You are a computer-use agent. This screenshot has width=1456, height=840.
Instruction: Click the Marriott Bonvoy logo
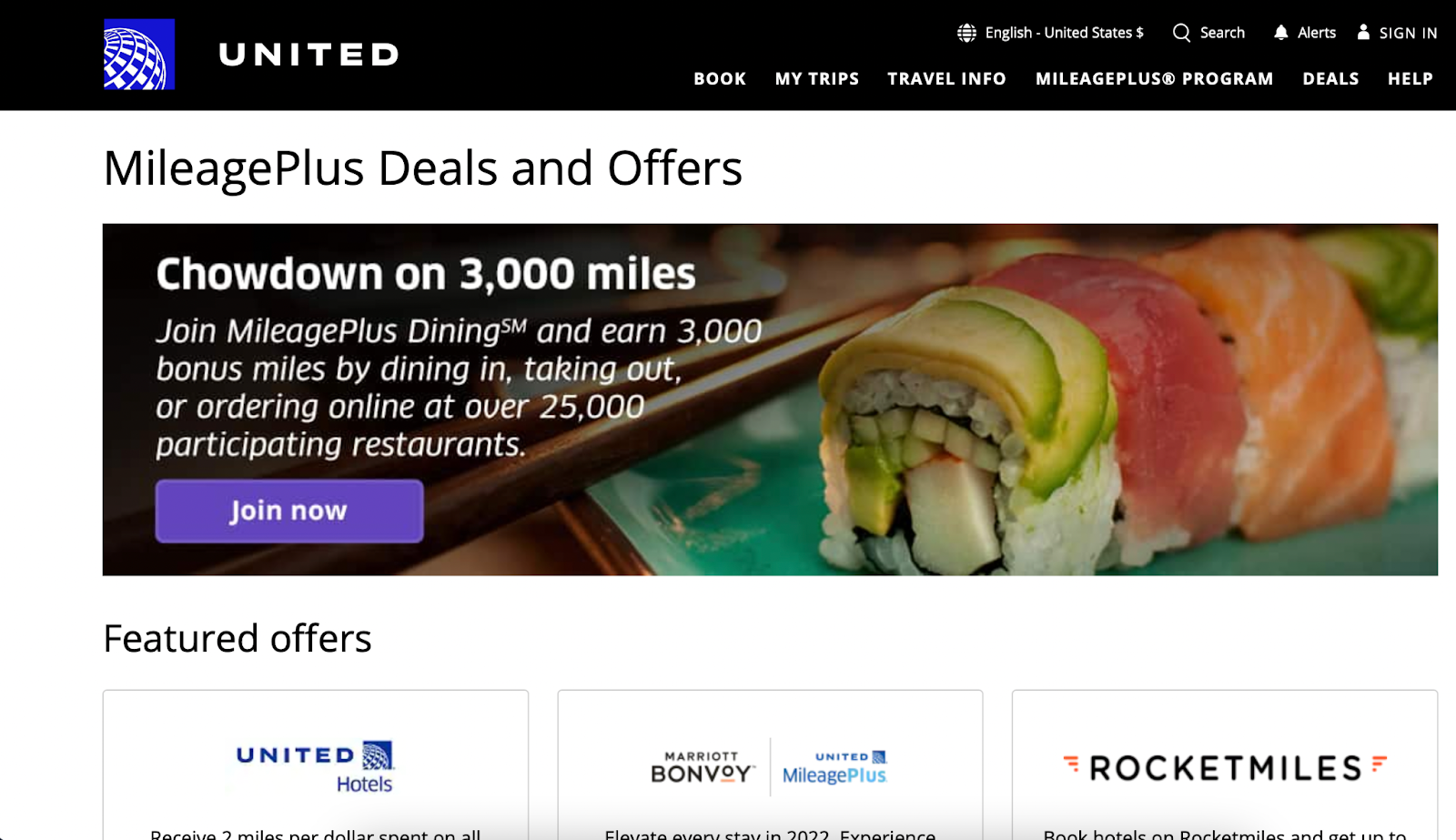point(703,767)
